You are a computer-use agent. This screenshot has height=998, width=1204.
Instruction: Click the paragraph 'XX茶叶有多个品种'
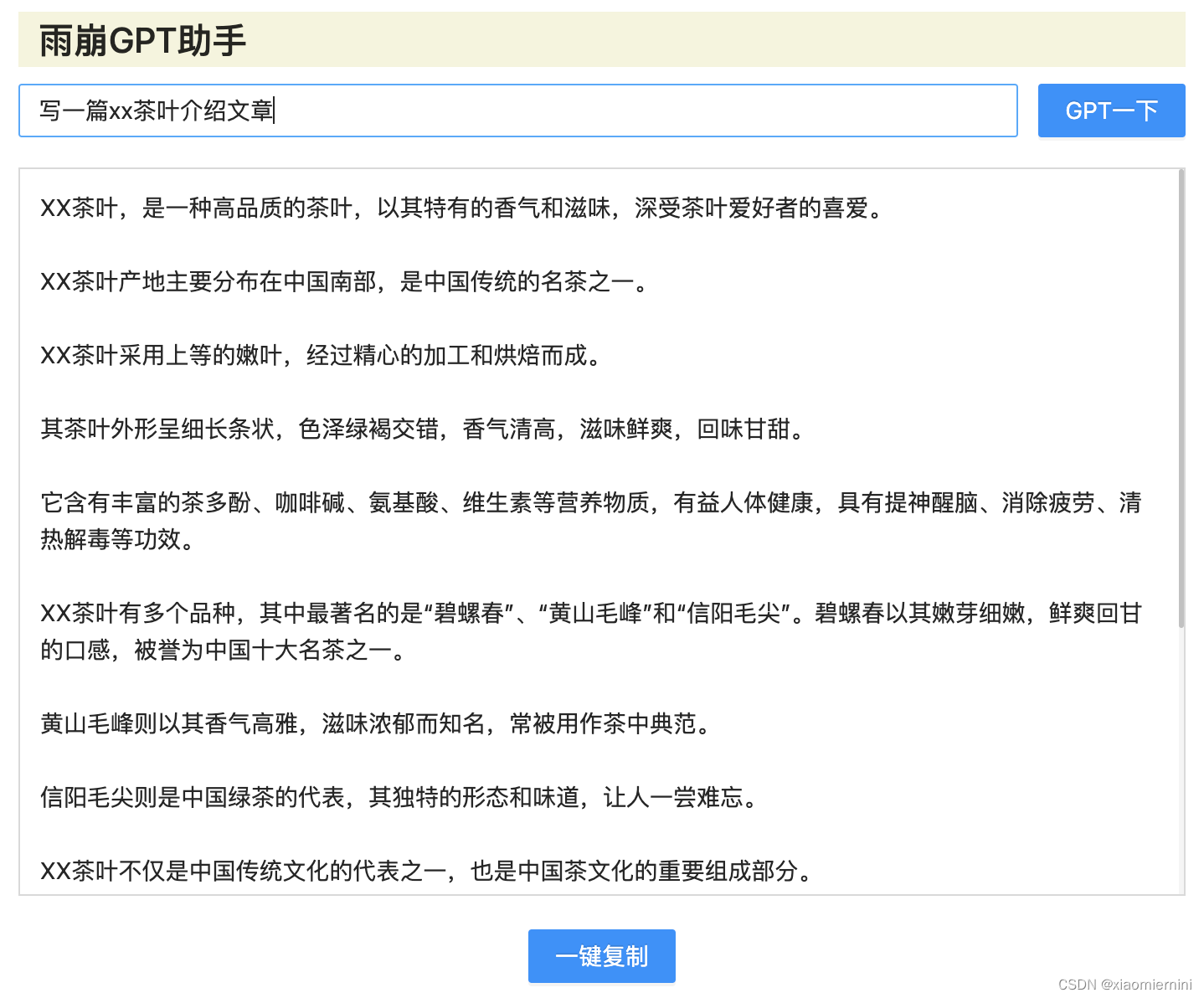click(x=591, y=631)
